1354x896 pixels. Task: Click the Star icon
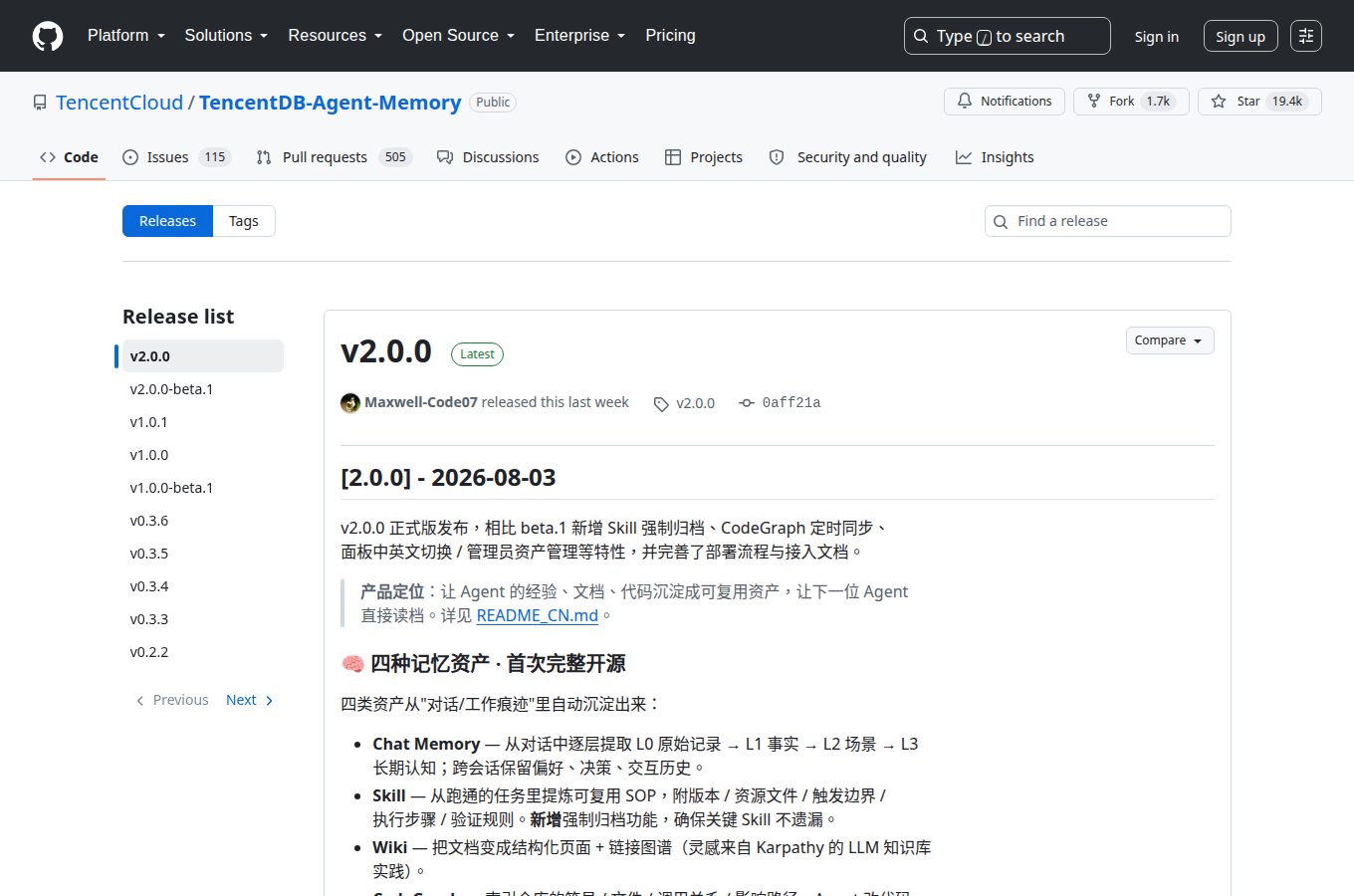click(1219, 101)
